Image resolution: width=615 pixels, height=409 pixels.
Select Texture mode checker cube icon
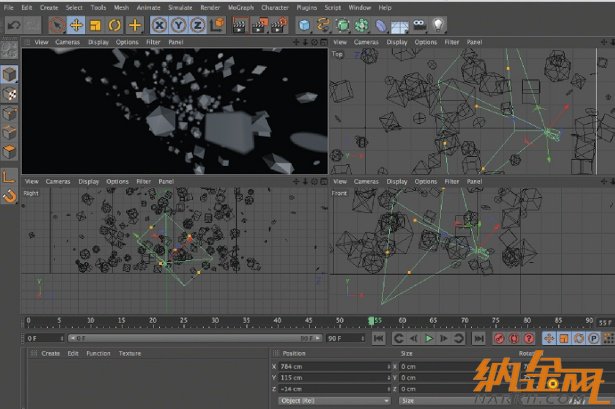[9, 94]
